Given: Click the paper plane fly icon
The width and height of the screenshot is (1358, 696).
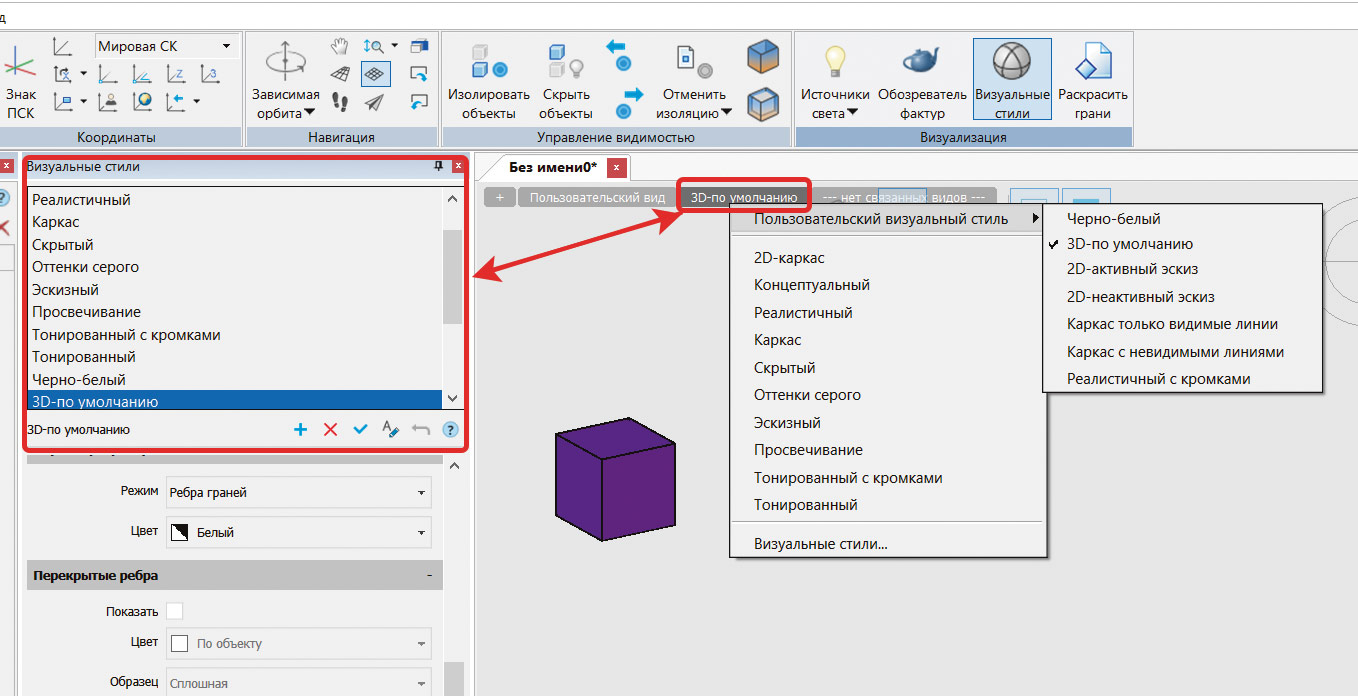Looking at the screenshot, I should click(x=374, y=102).
